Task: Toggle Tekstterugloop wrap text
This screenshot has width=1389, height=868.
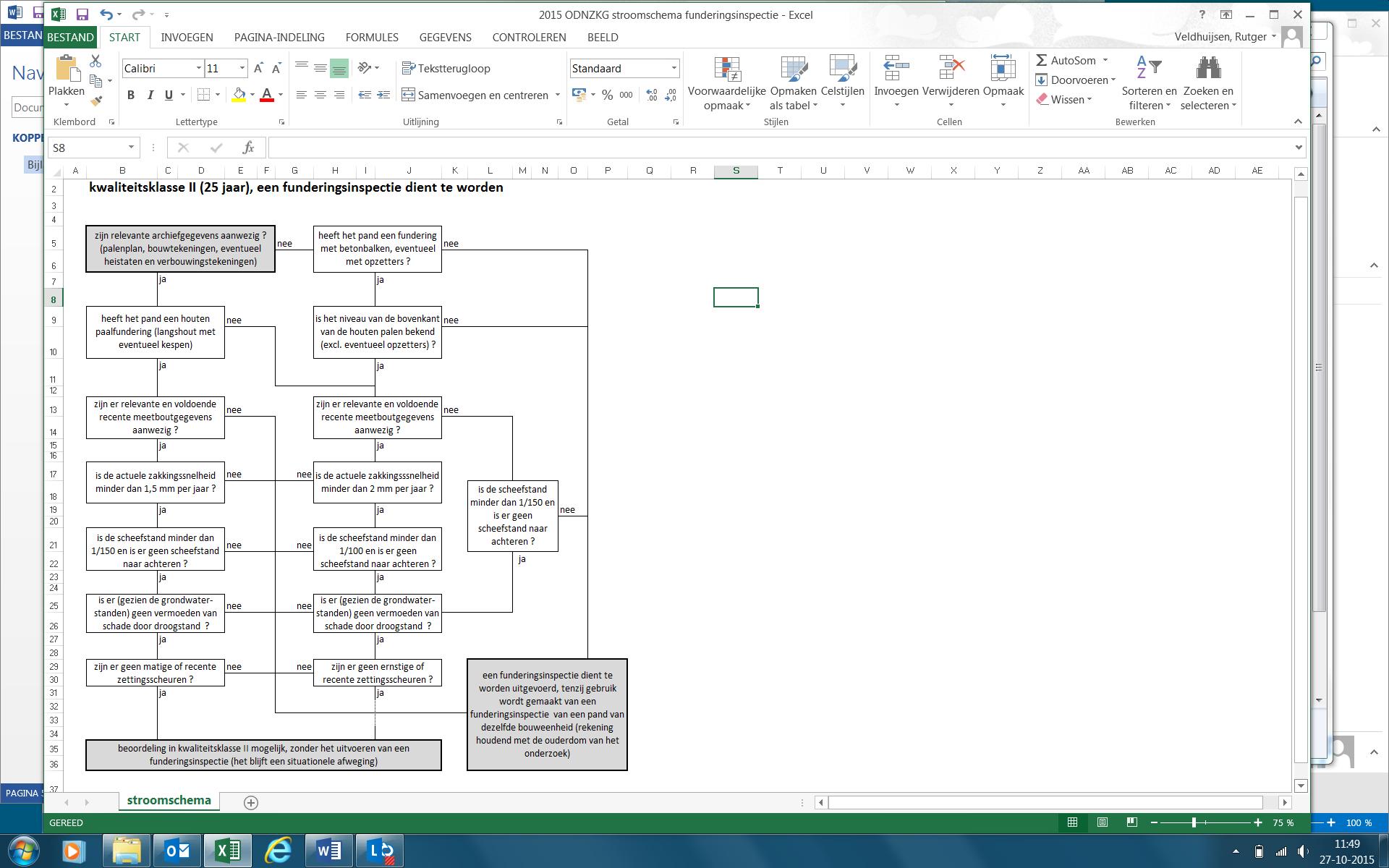Action: tap(446, 69)
